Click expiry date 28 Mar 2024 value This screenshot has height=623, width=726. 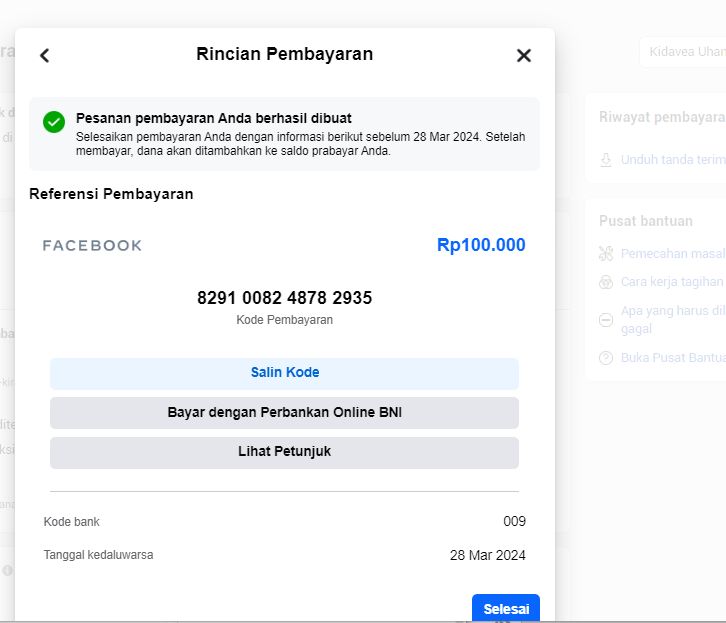click(x=488, y=555)
